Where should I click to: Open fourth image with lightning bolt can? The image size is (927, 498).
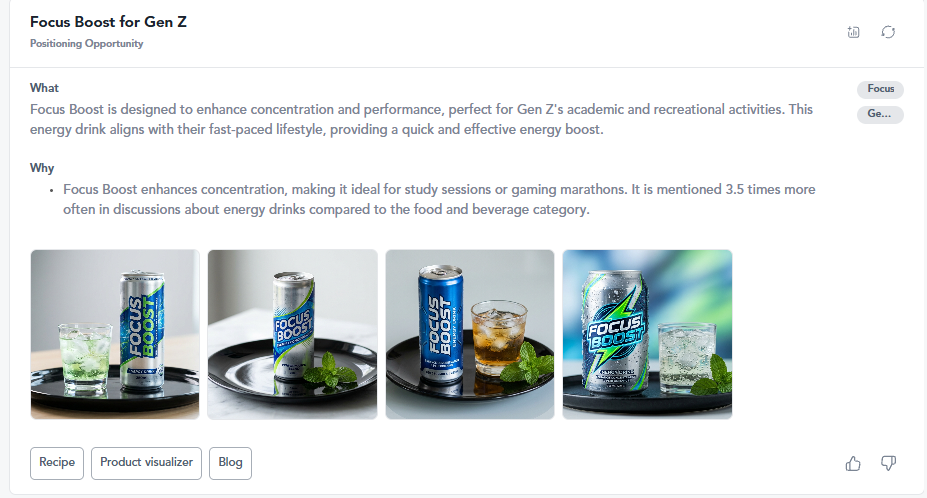tap(647, 334)
